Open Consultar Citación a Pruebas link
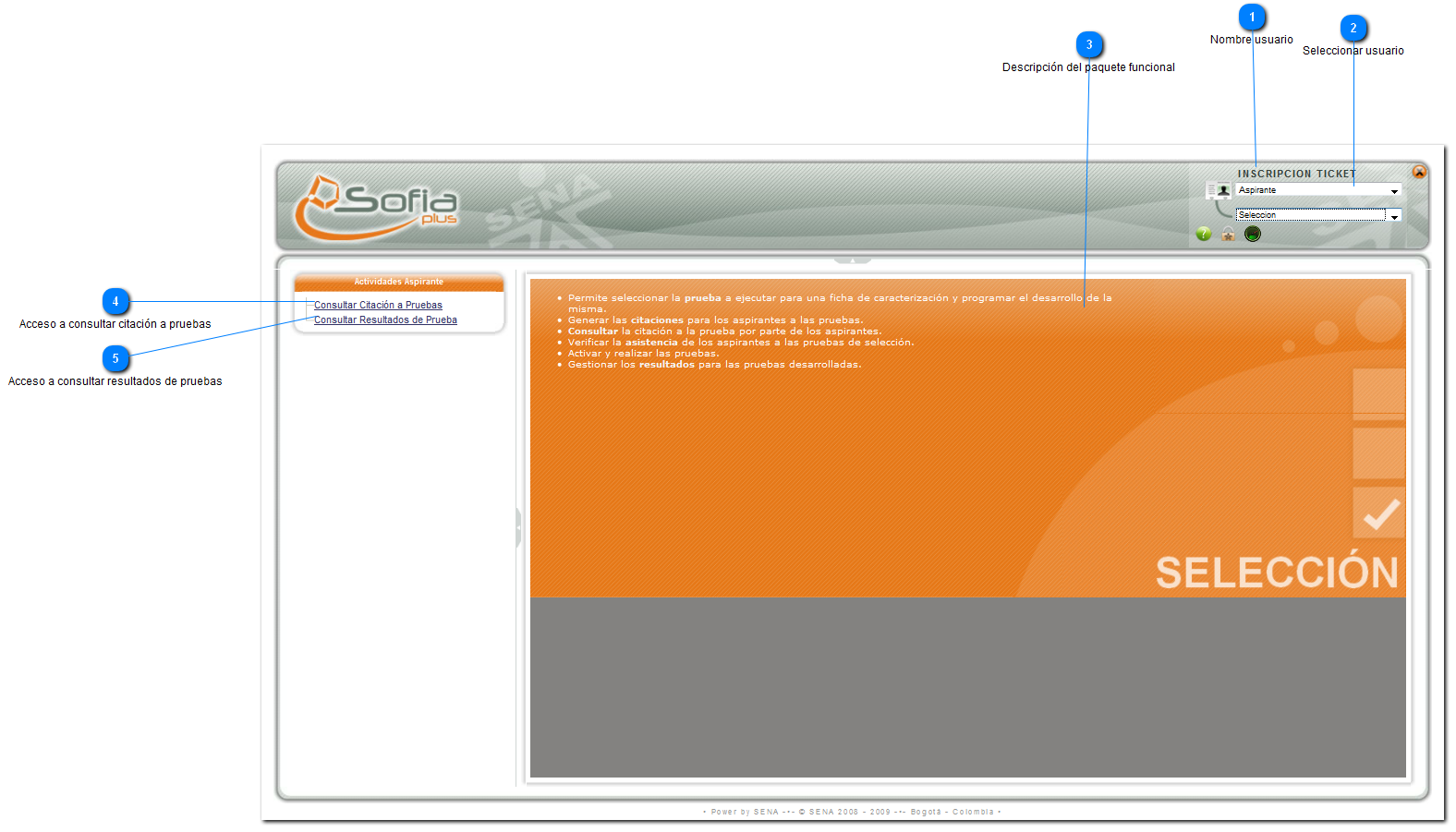The width and height of the screenshot is (1456, 832). click(x=378, y=306)
